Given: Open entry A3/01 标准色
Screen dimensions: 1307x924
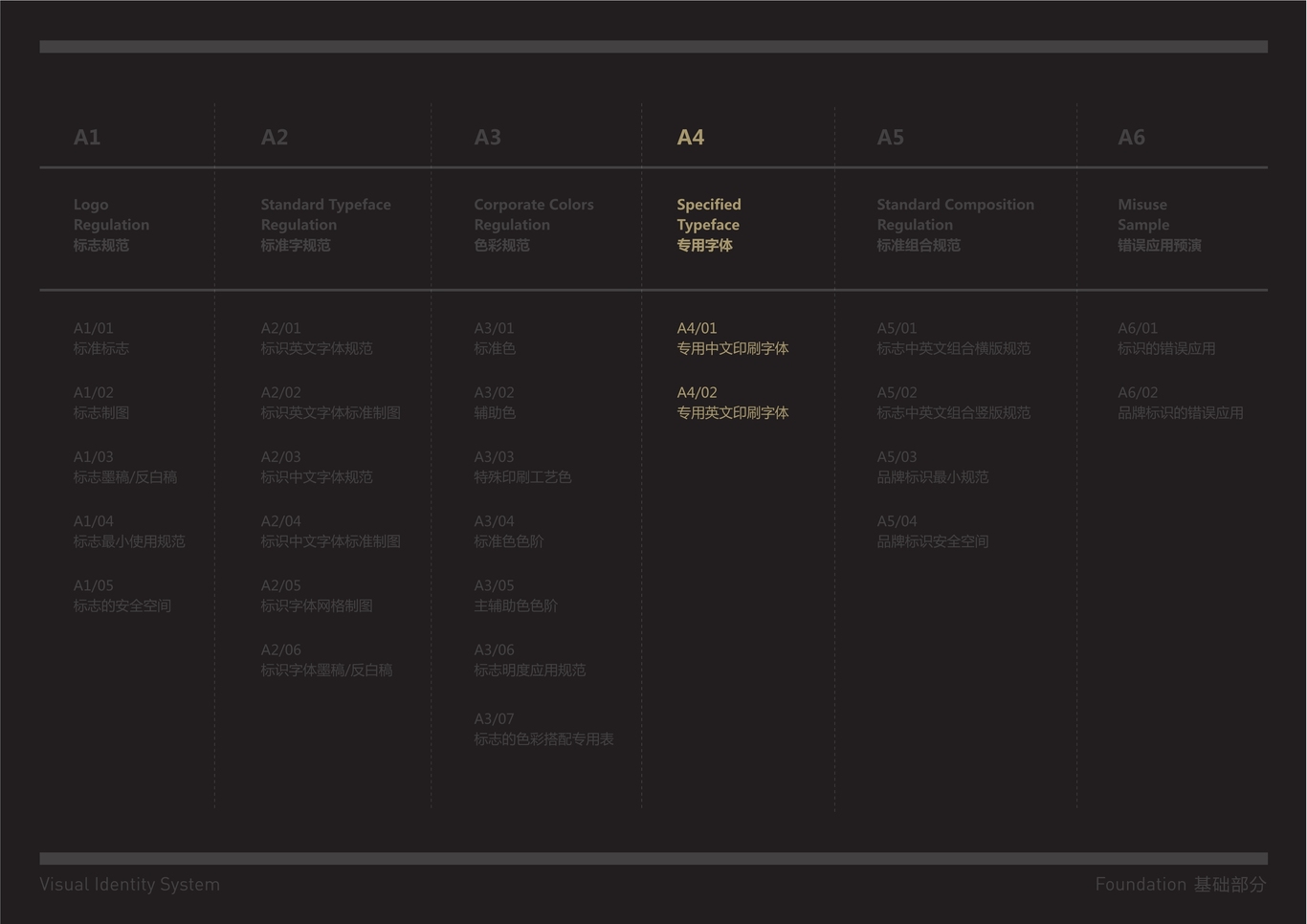Looking at the screenshot, I should [x=495, y=339].
